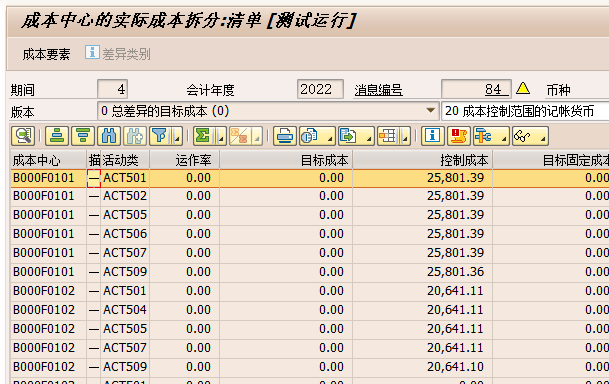Screen dimensions: 609x384
Task: Set a filter with the funnel icon
Action: point(160,136)
